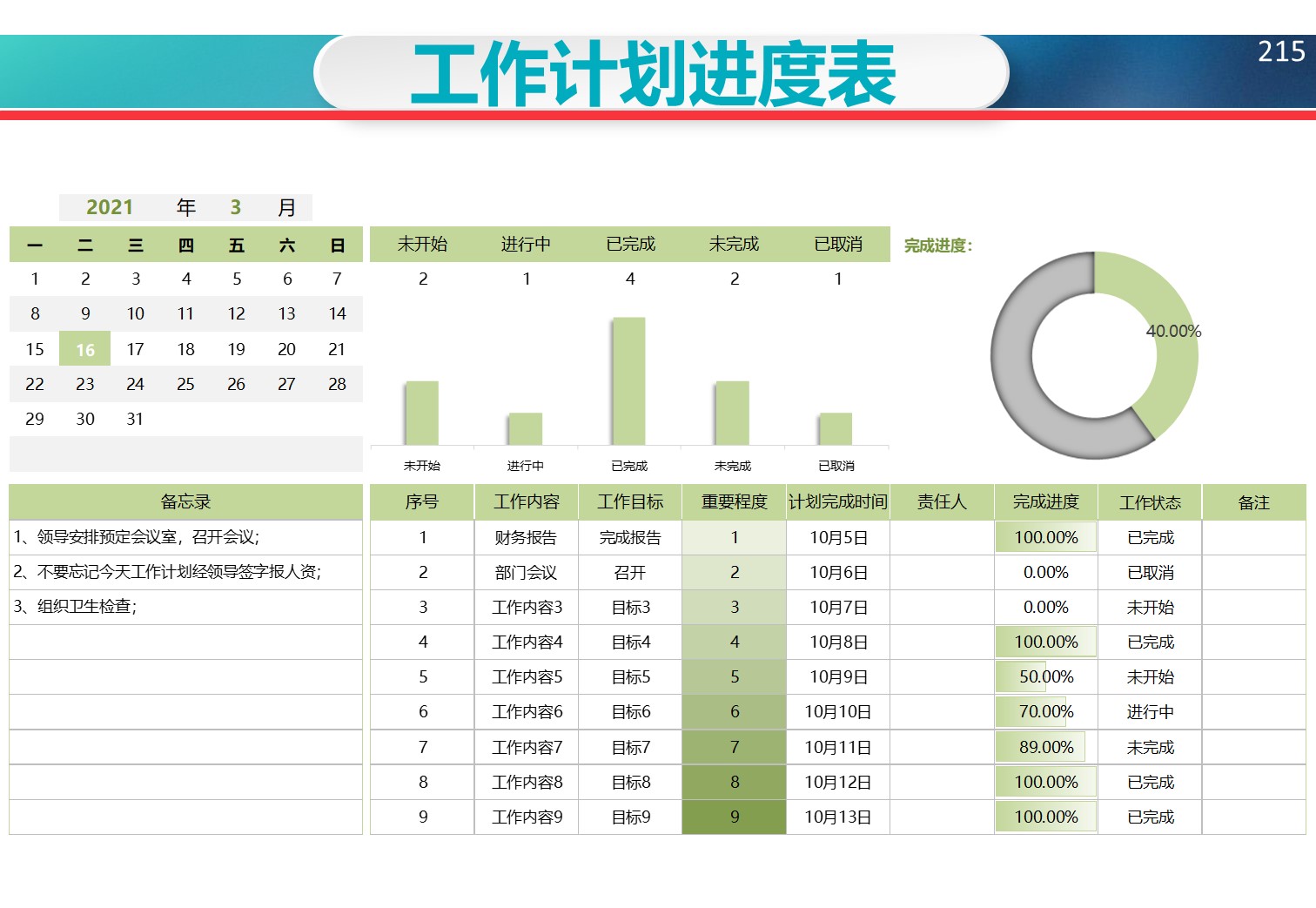Click the 备忘录 header
The image size is (1316, 908).
[185, 501]
